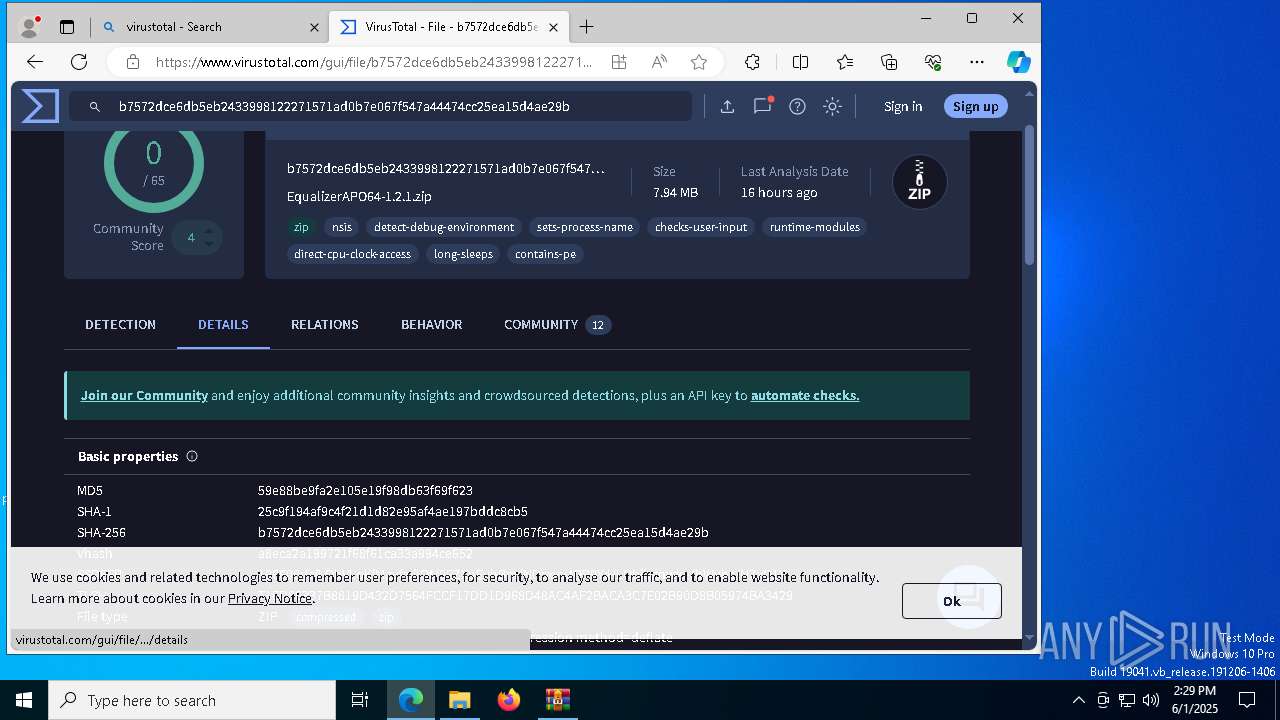Screen dimensions: 1280x720
Task: Open Edge tab actions menu
Action: (67, 27)
